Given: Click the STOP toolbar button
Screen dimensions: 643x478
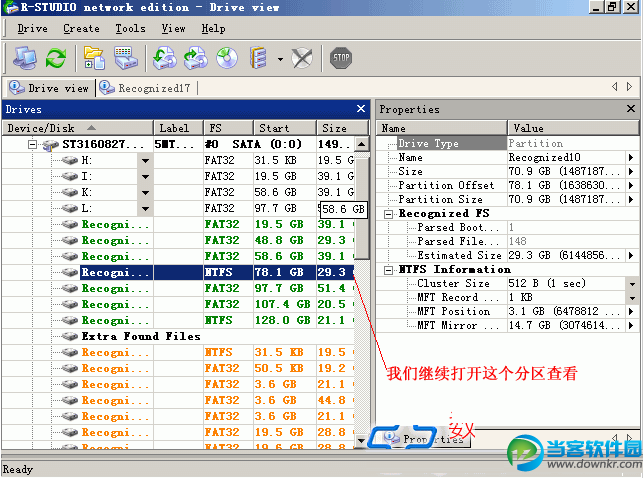Looking at the screenshot, I should (x=341, y=58).
